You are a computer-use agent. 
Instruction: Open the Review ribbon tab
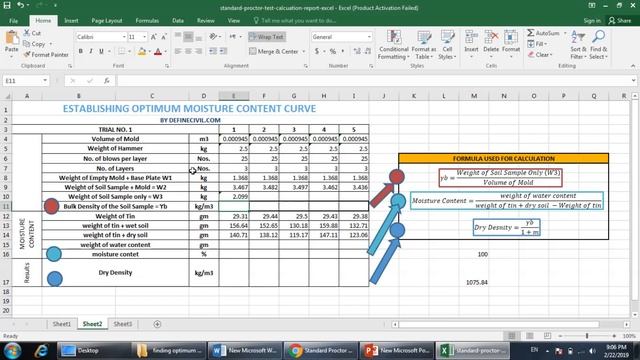(x=205, y=20)
